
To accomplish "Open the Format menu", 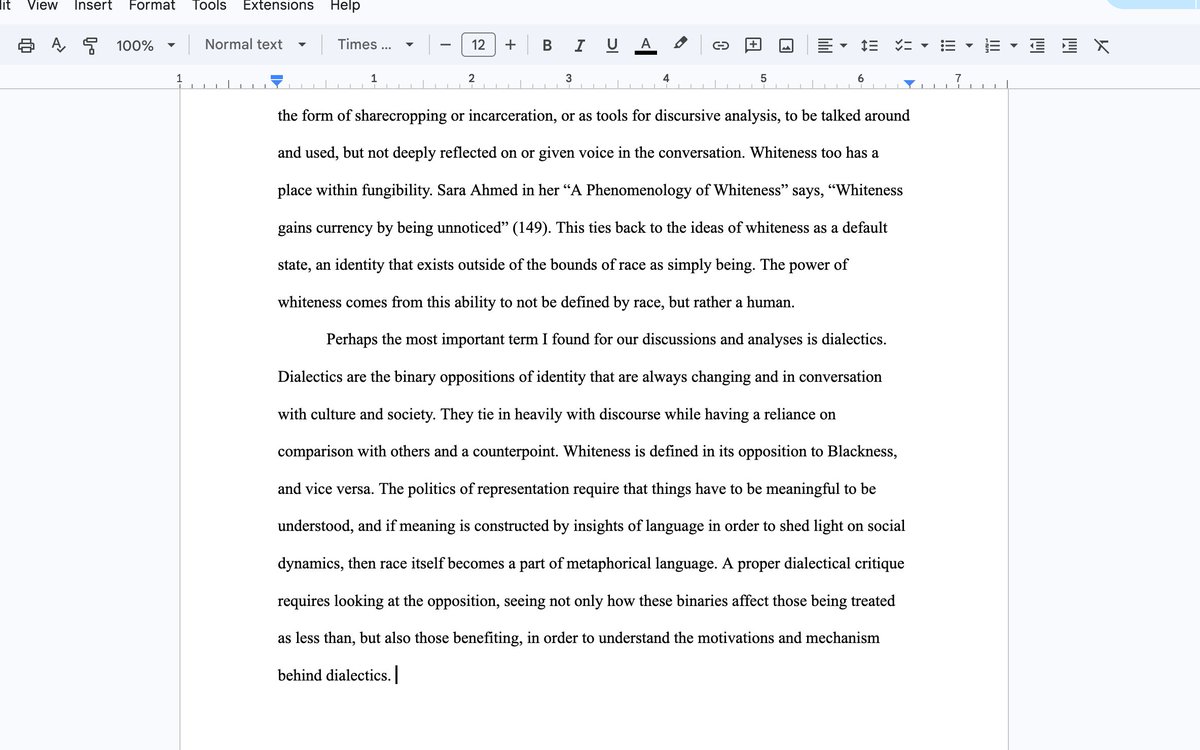I will [x=152, y=6].
